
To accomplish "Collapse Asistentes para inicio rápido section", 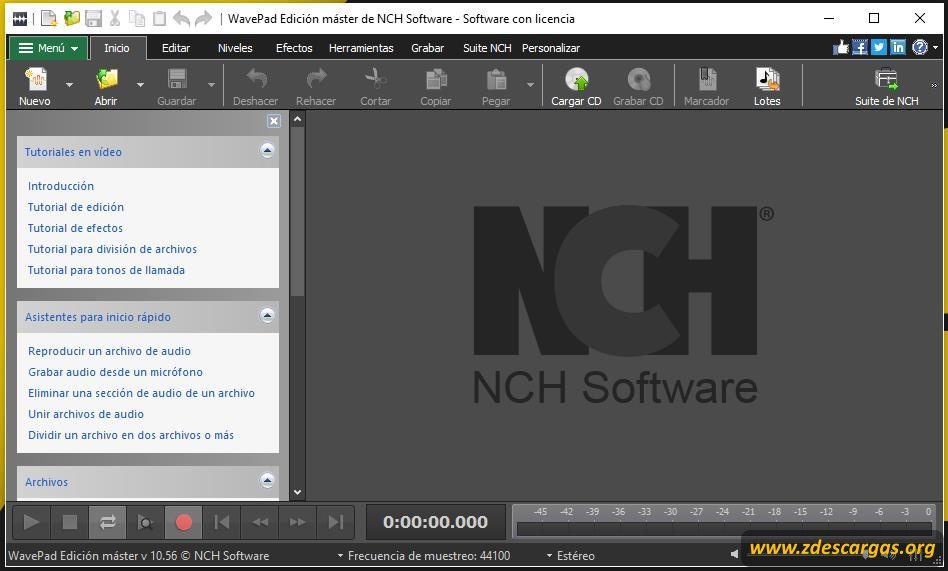I will [x=267, y=315].
